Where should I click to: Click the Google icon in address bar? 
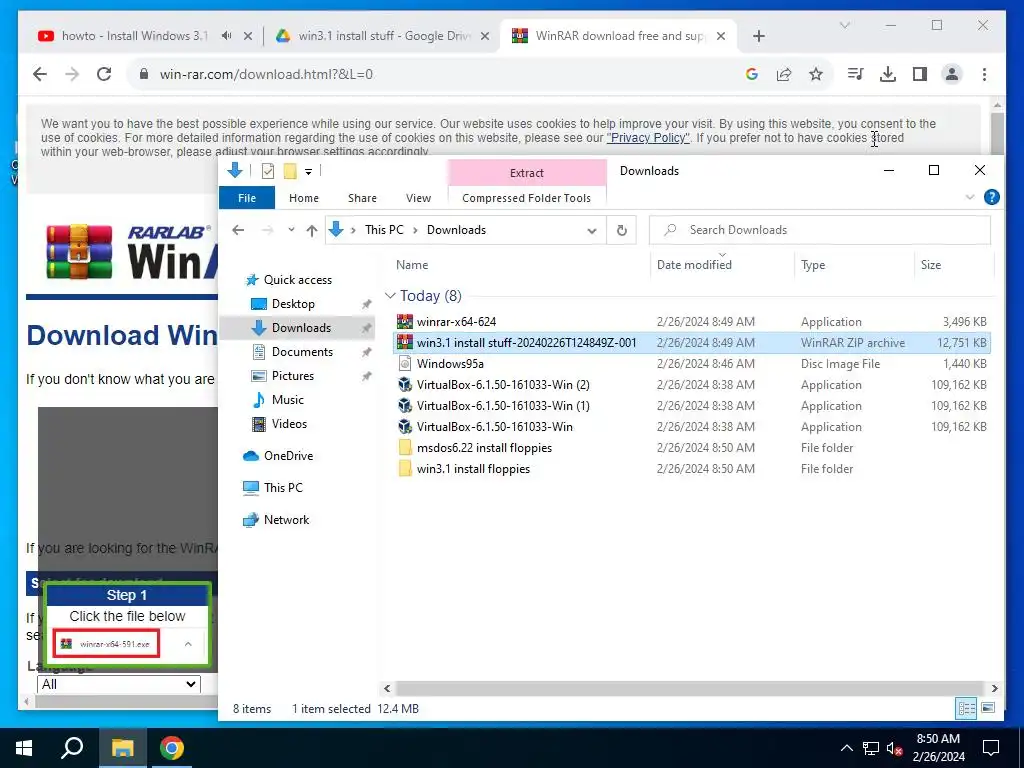click(x=752, y=74)
